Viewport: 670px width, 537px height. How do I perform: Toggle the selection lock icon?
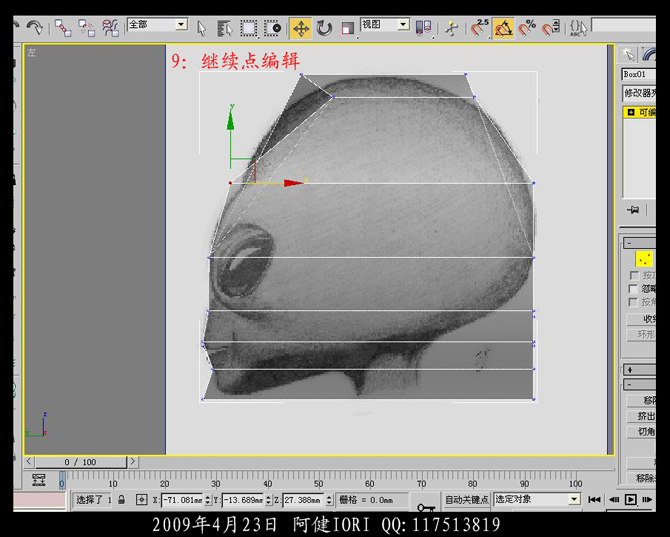coord(122,499)
